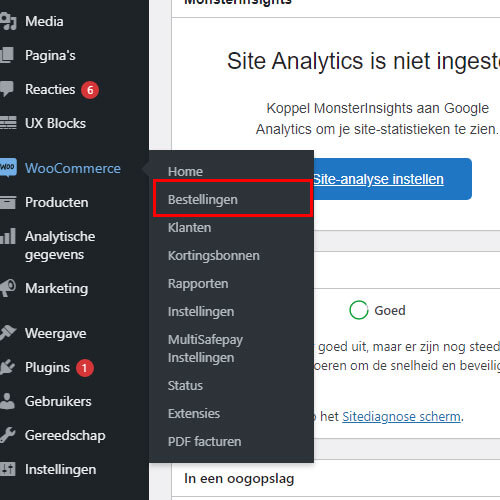Click the Marketing megaphone icon
The height and width of the screenshot is (500, 500).
click(8, 288)
